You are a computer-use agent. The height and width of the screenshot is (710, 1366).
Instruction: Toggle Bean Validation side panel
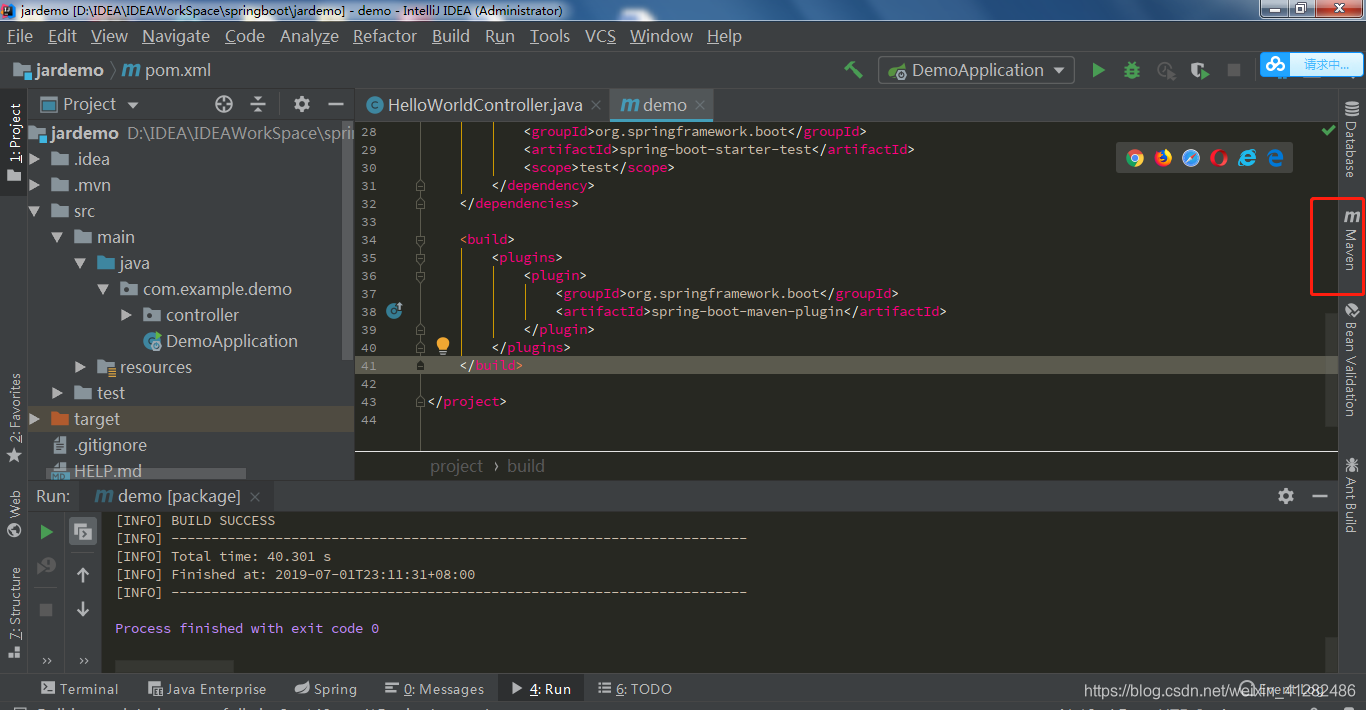point(1351,360)
